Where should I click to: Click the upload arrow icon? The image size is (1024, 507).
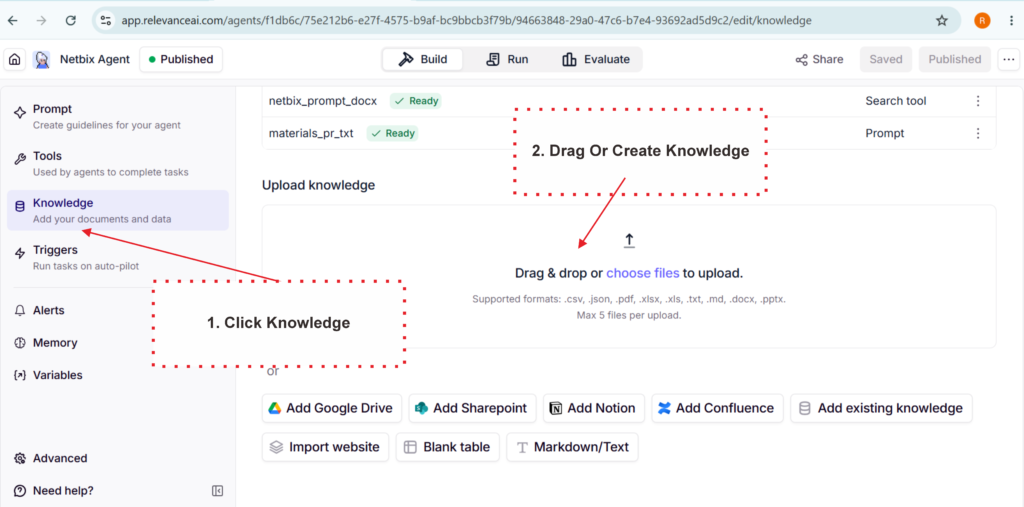pos(629,240)
